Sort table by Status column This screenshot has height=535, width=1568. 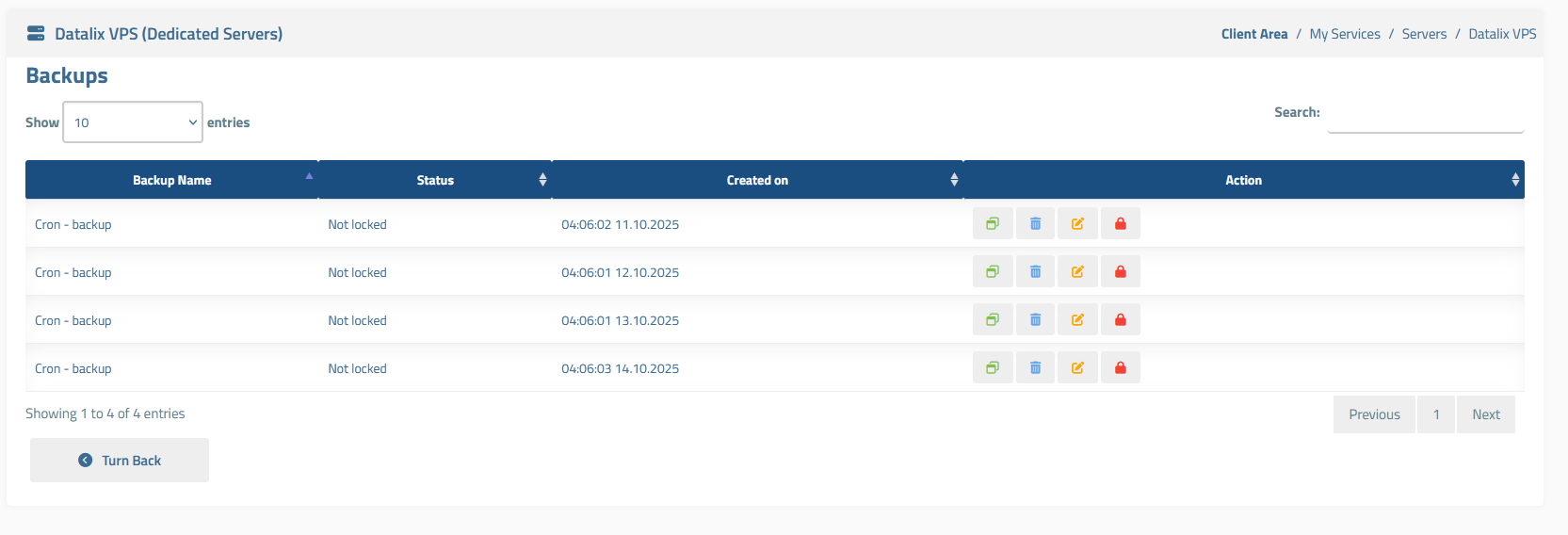point(435,180)
